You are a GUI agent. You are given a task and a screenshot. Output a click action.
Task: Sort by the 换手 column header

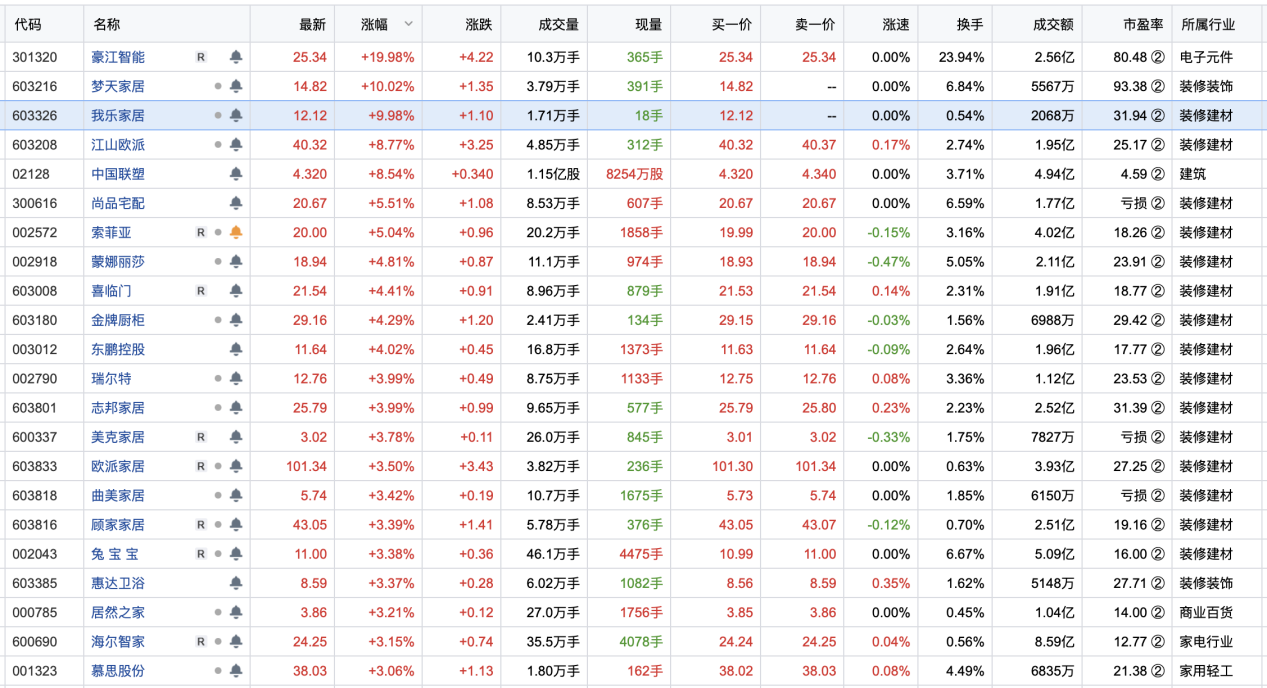coord(970,23)
